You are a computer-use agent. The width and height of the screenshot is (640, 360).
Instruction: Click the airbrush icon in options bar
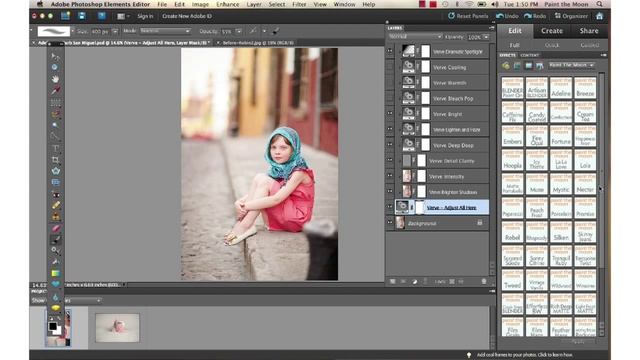coord(276,31)
